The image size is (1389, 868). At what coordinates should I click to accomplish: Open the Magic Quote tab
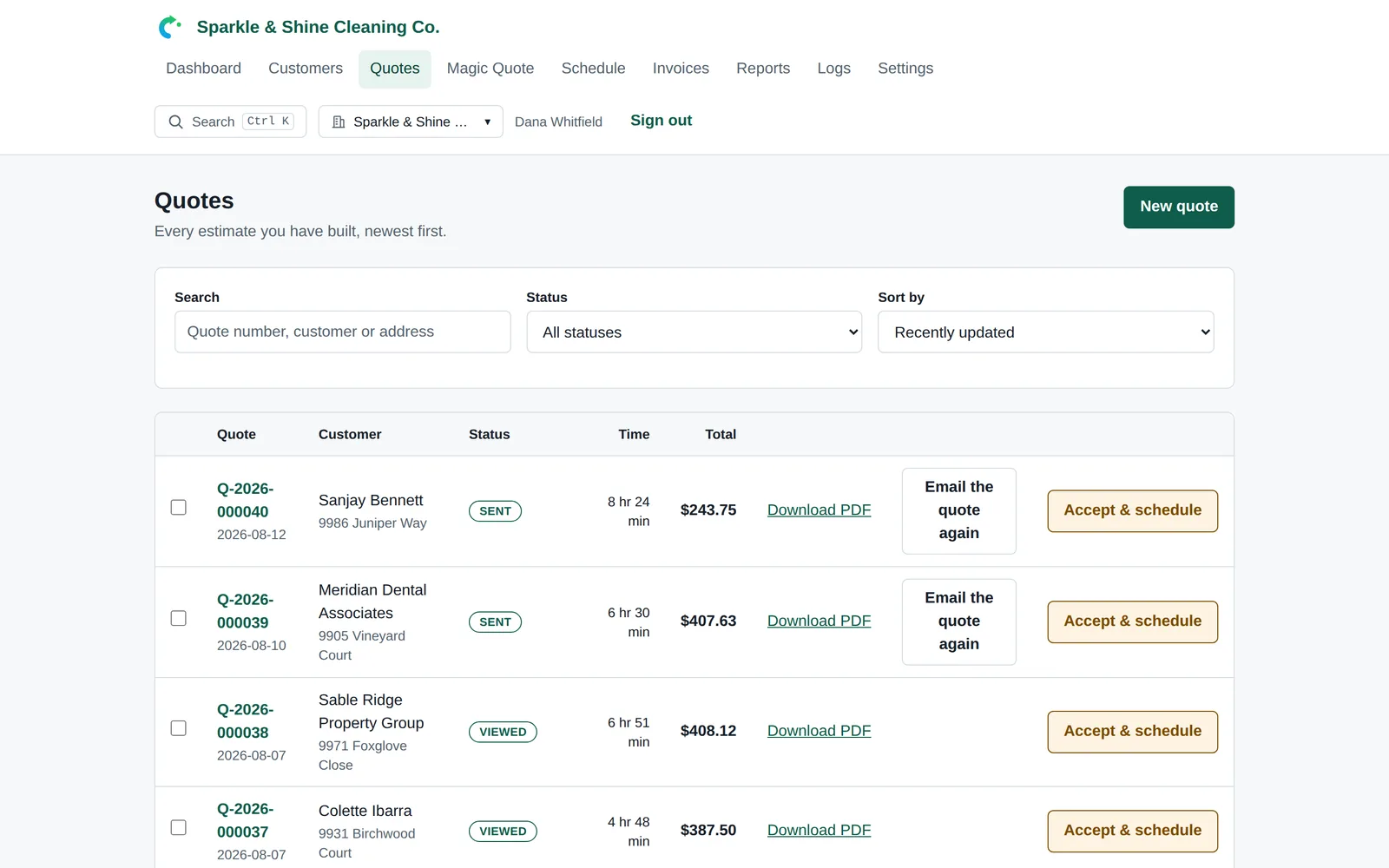(490, 69)
